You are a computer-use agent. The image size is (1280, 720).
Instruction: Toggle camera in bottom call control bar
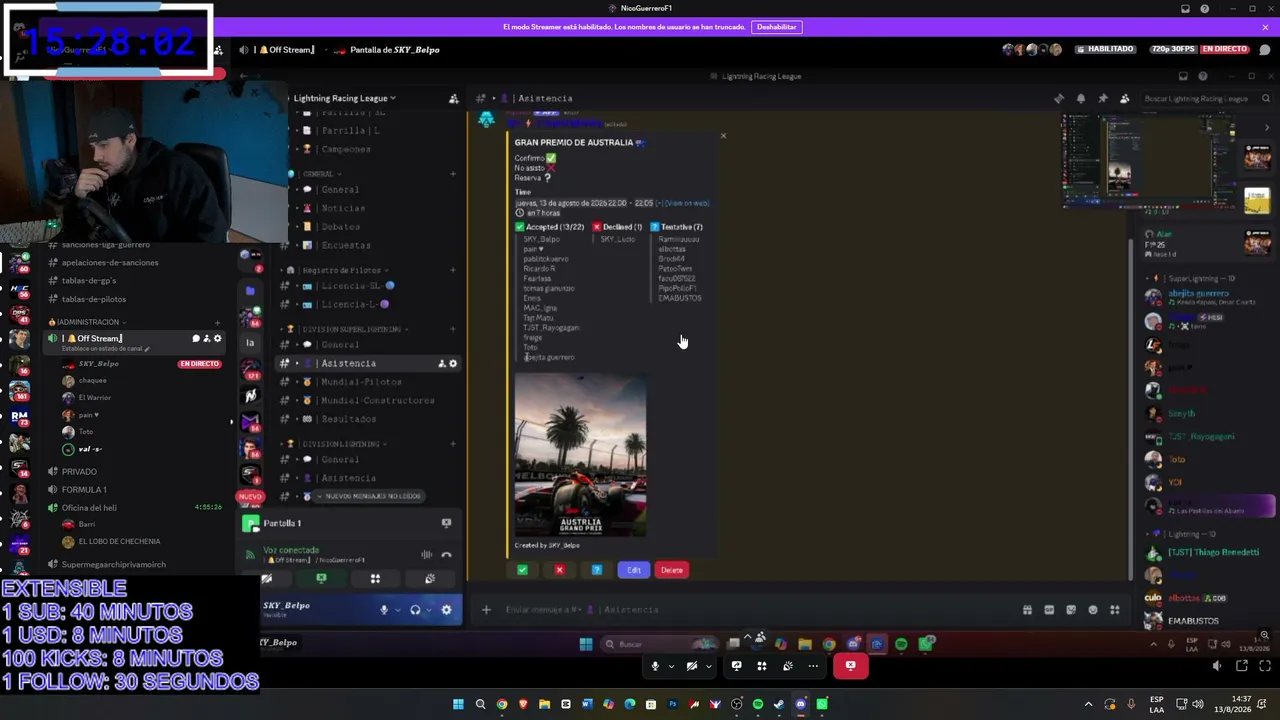coord(692,666)
